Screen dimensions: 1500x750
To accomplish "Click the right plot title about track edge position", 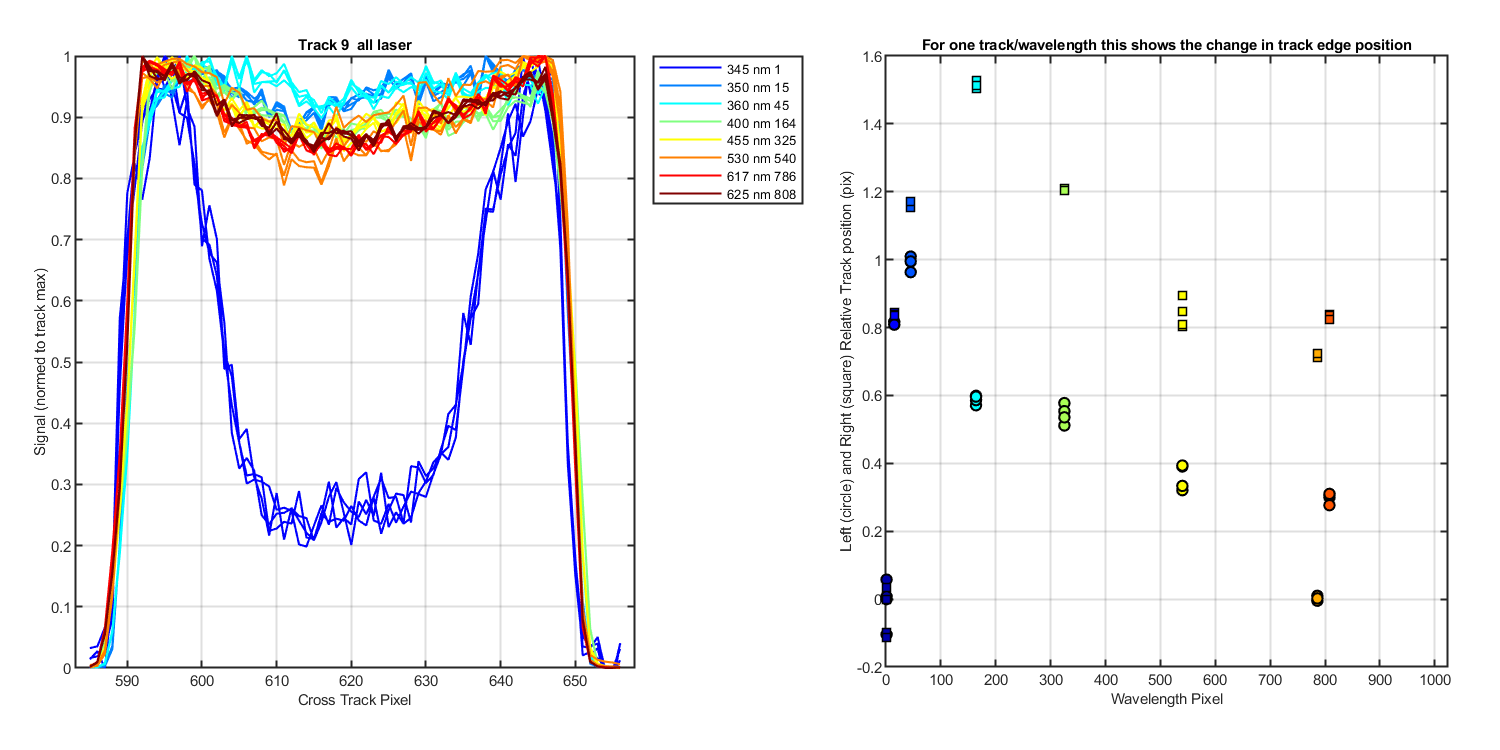I will click(1166, 45).
